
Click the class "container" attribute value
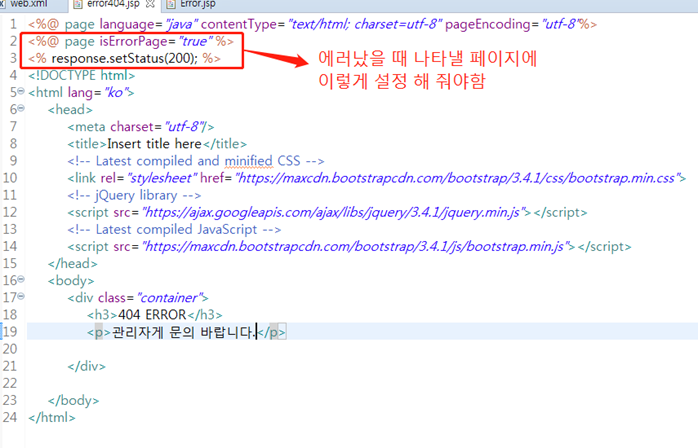click(170, 298)
